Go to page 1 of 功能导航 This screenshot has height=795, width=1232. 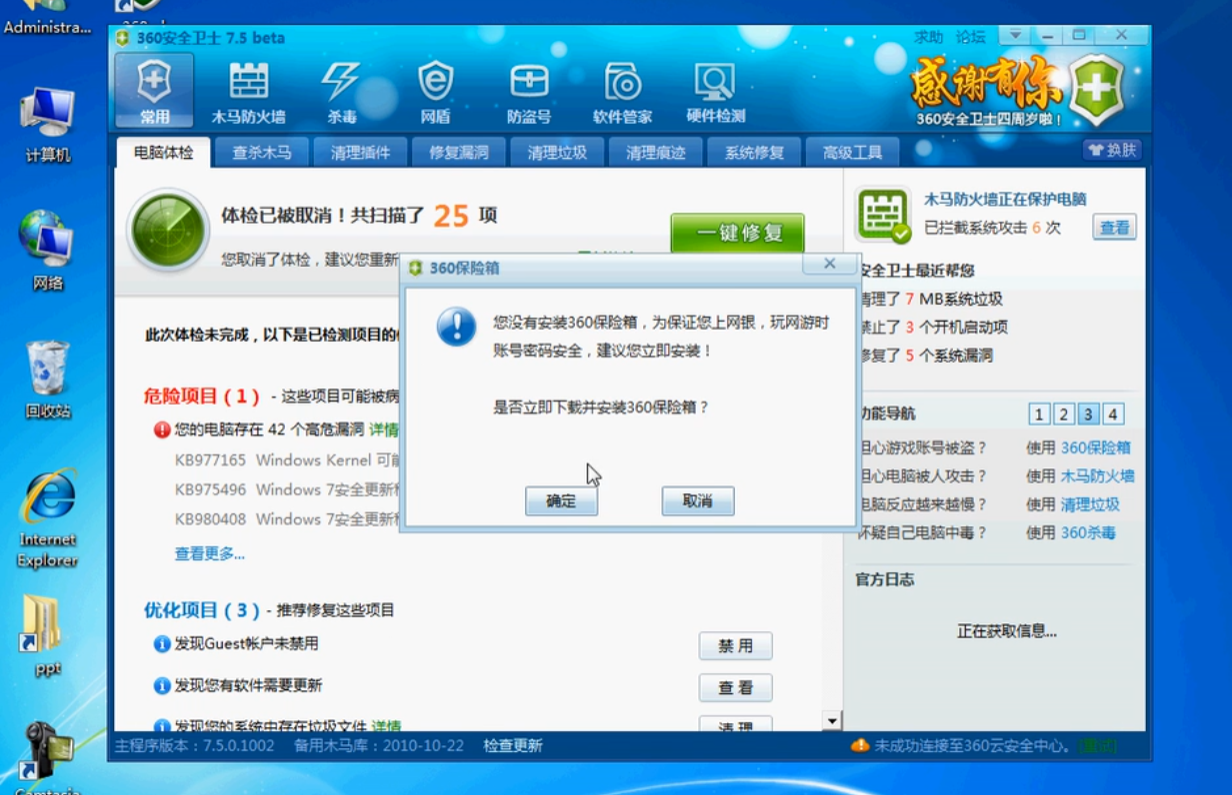1039,414
